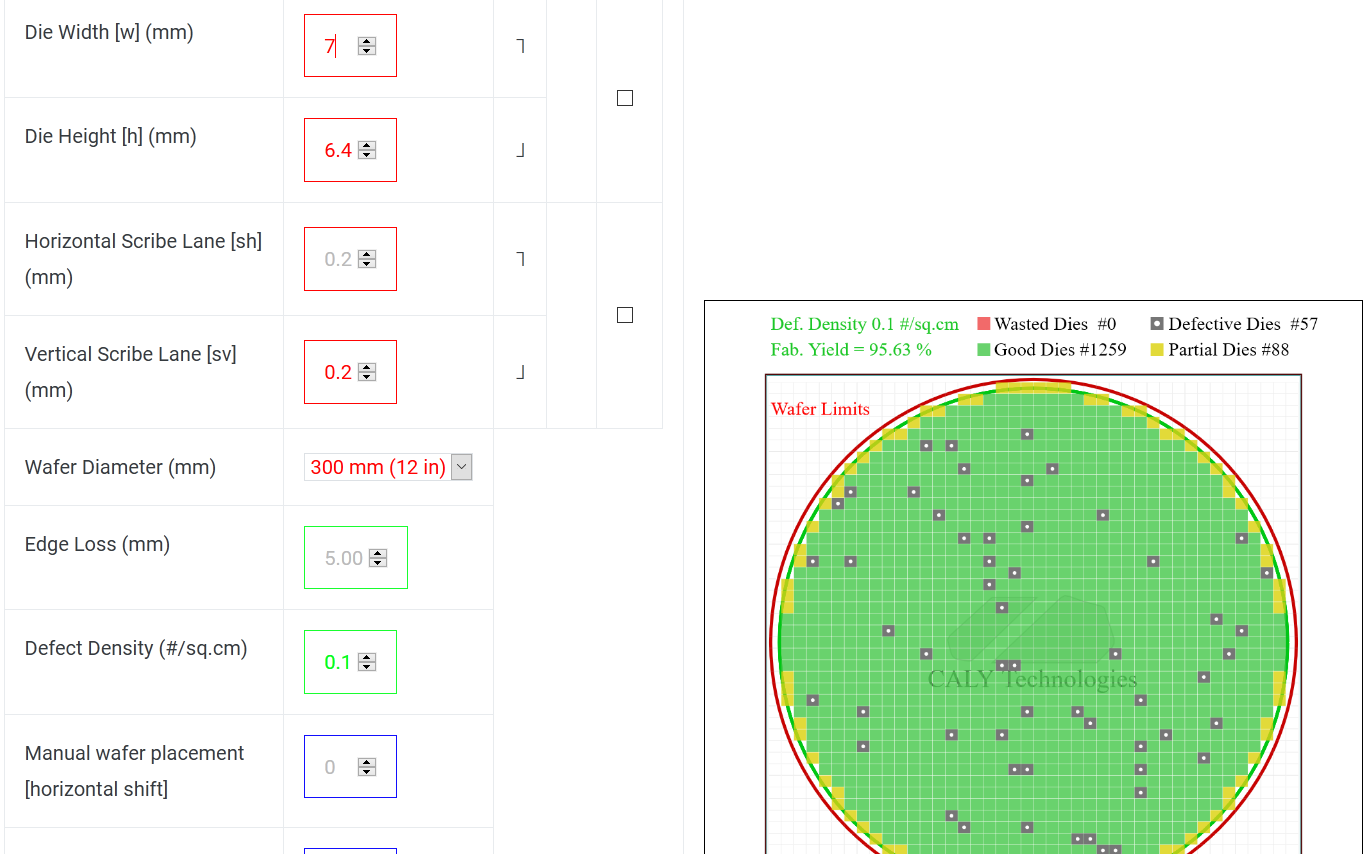Click the Defective Dies legend marker
Viewport: 1369px width, 854px height.
1157,324
